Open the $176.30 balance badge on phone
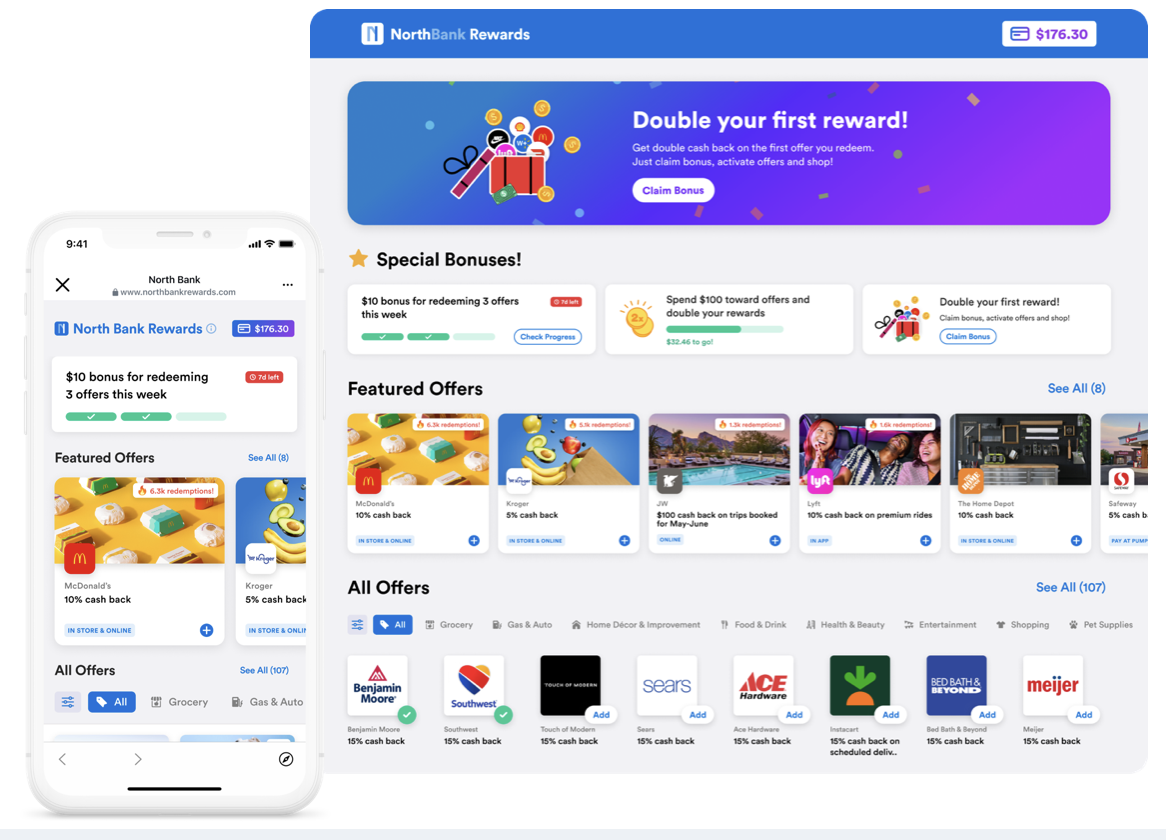This screenshot has height=840, width=1166. (x=263, y=329)
